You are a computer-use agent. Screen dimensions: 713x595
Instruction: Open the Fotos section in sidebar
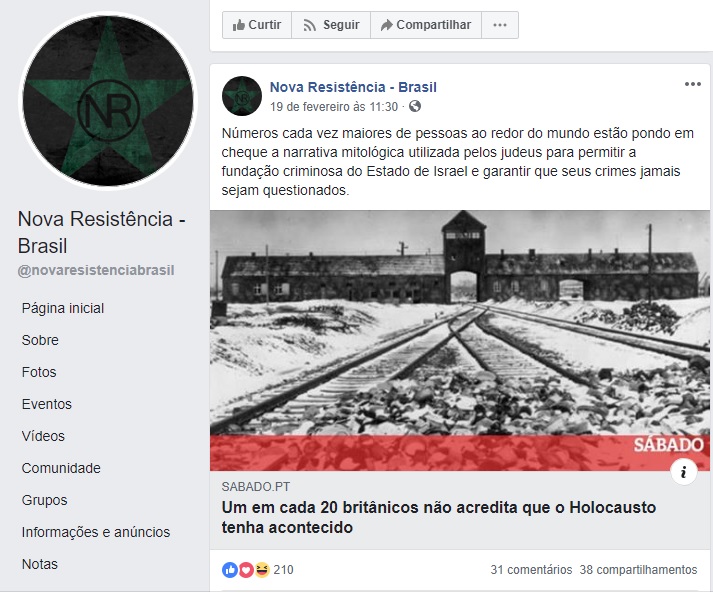pyautogui.click(x=39, y=372)
